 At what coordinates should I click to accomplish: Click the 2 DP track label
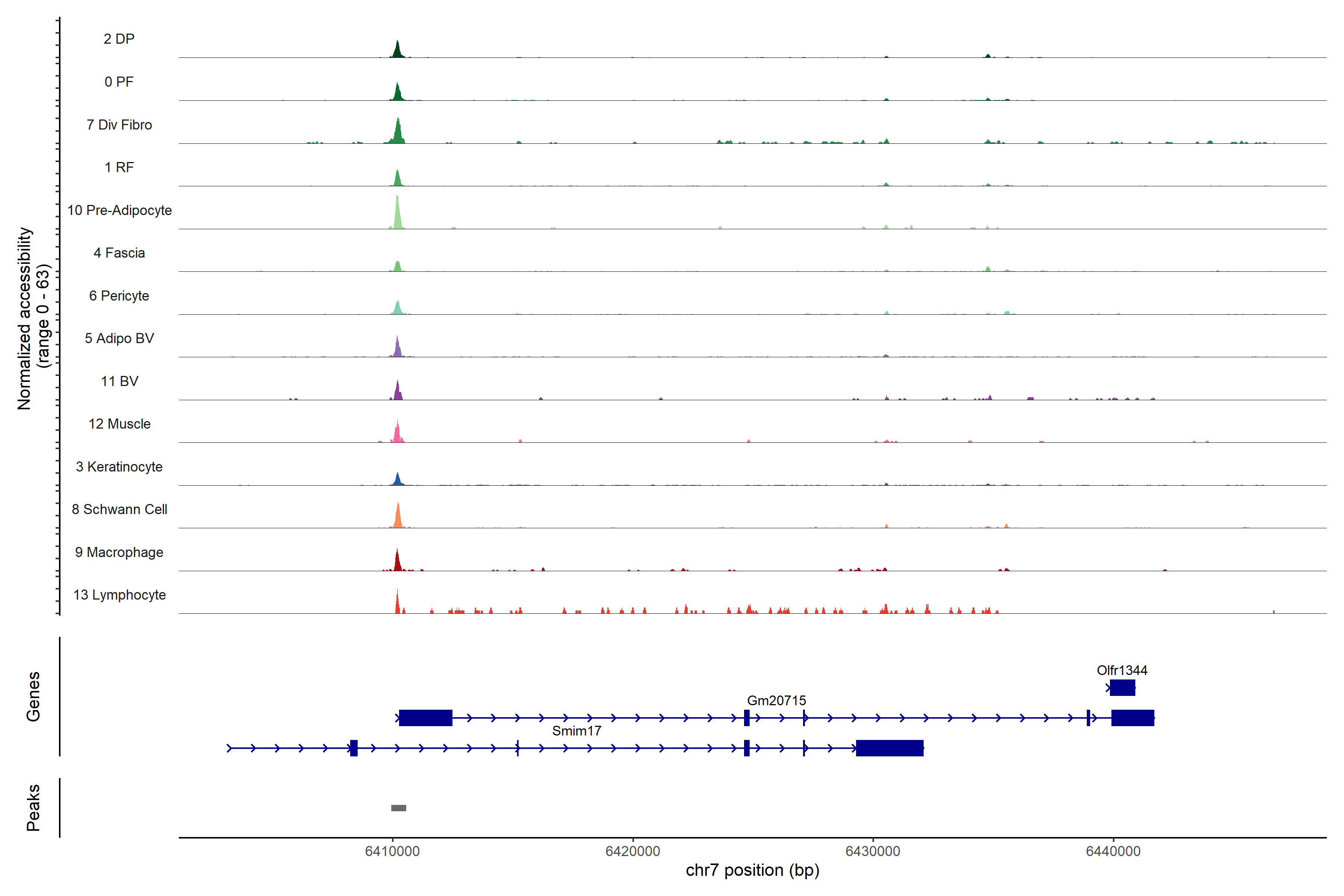[x=119, y=39]
